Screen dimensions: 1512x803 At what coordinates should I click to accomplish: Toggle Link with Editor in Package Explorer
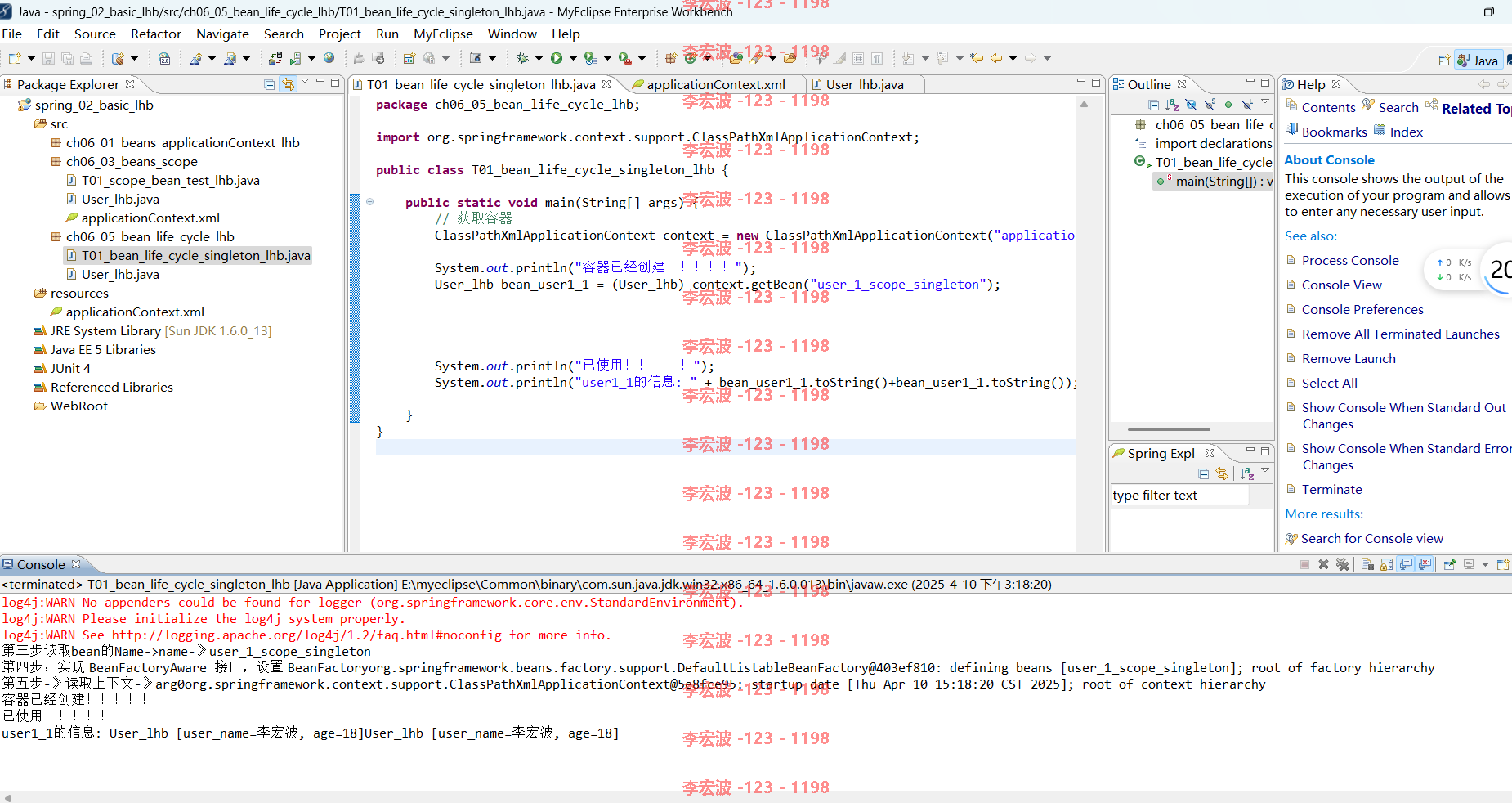point(289,84)
